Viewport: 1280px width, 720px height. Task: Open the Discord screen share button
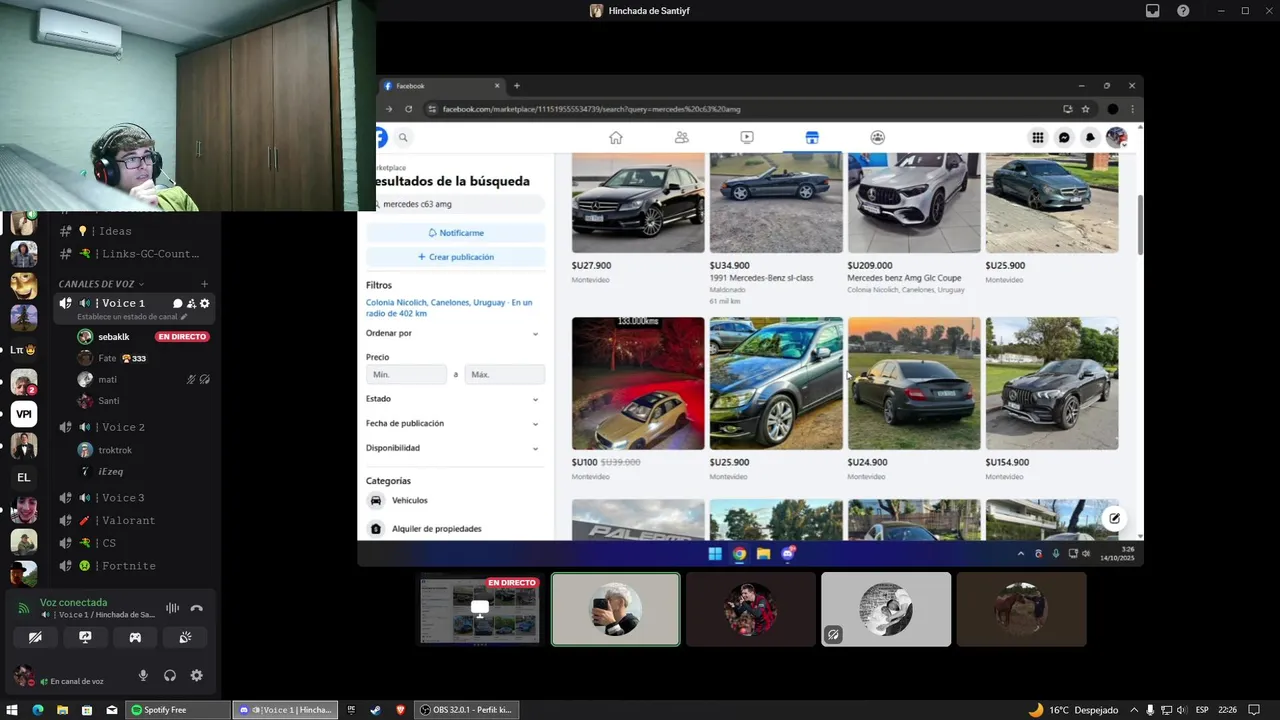[x=85, y=637]
